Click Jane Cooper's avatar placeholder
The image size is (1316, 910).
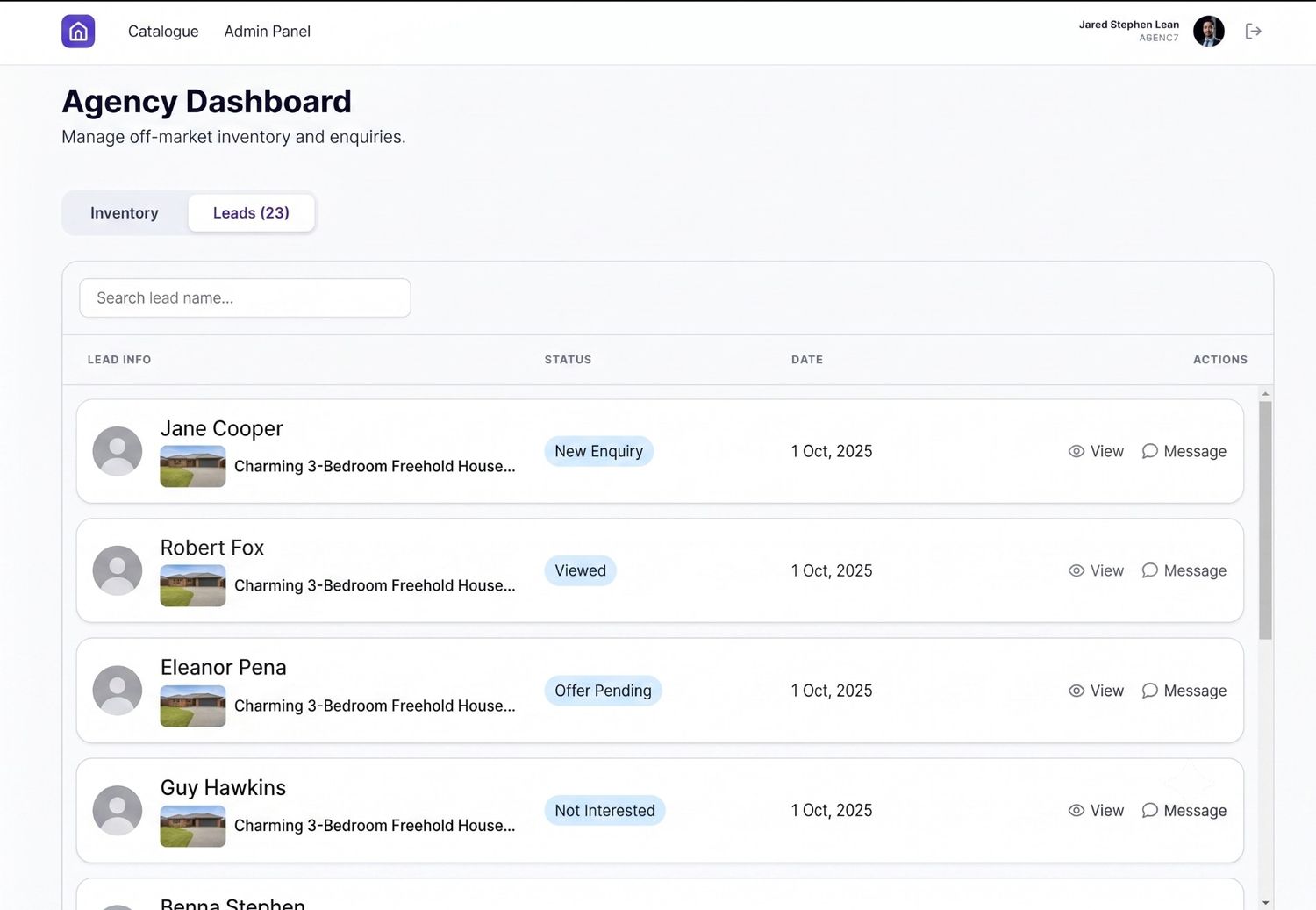click(118, 451)
